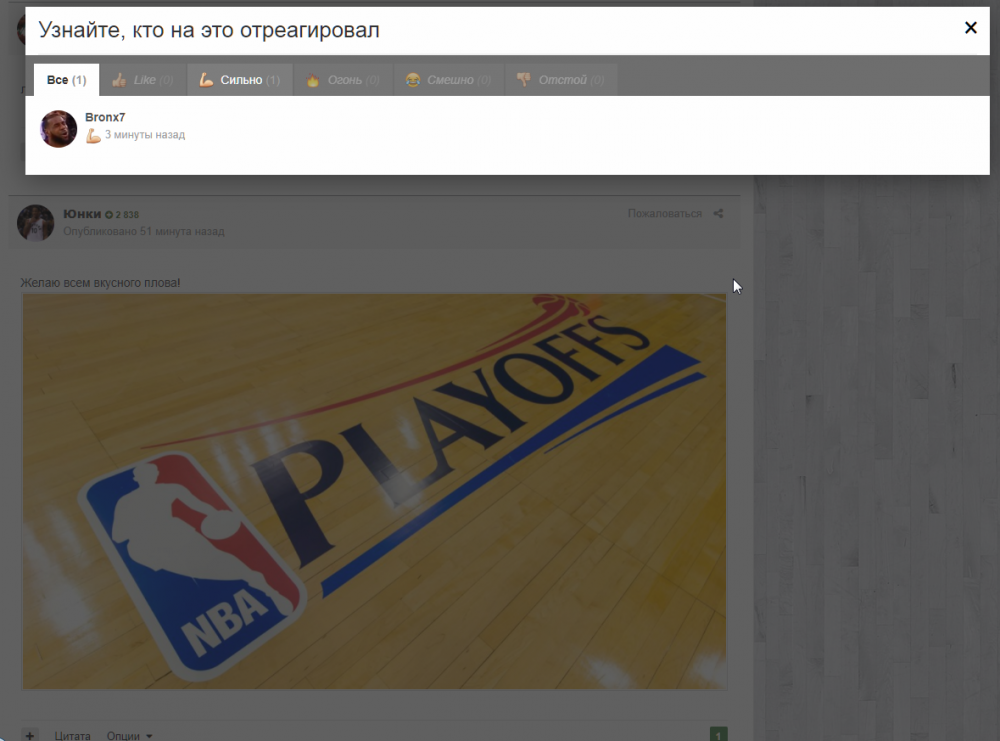This screenshot has width=1000, height=741.
Task: Close the reactions dialog with X
Action: click(970, 28)
